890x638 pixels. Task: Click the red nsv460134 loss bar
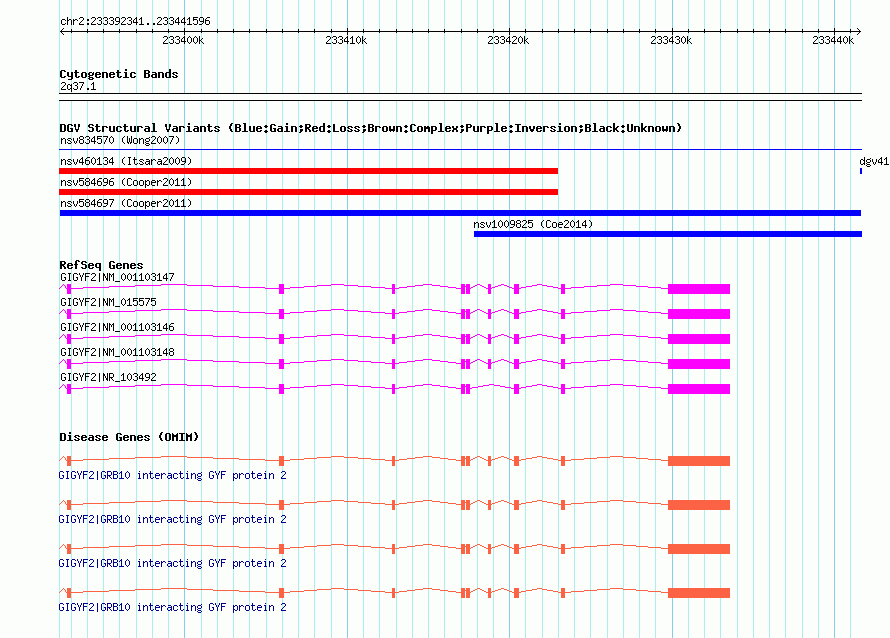(309, 171)
